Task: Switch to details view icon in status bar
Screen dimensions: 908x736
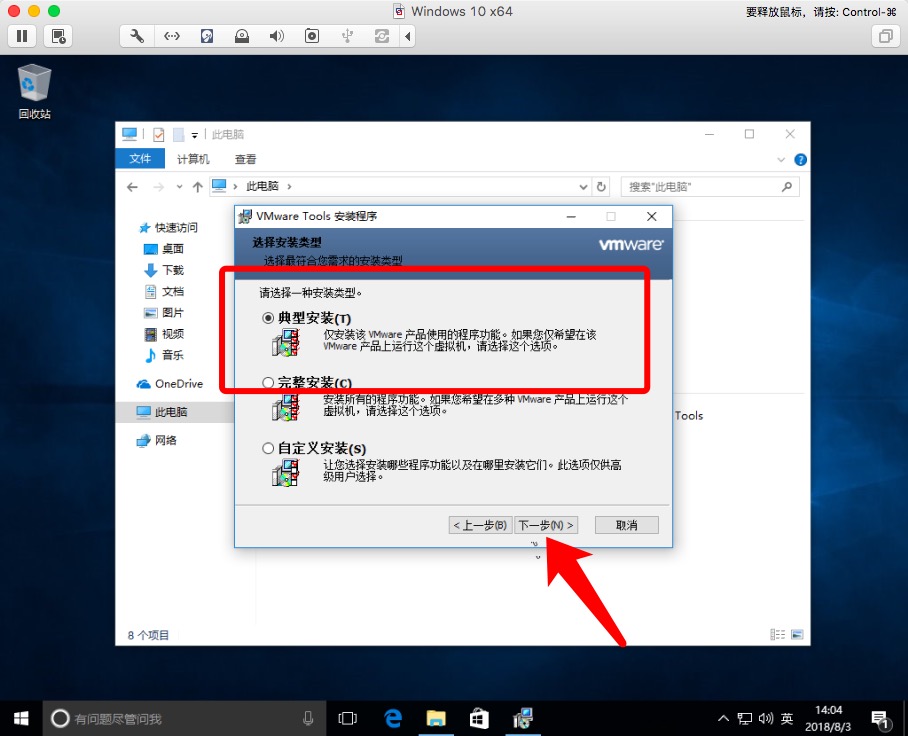Action: tap(778, 635)
